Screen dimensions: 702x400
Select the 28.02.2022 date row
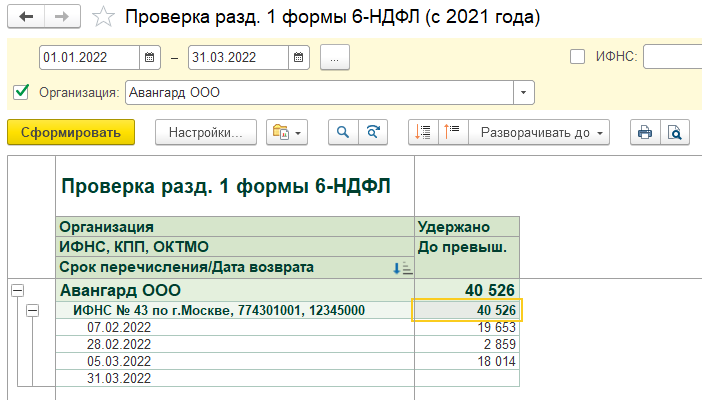click(235, 344)
